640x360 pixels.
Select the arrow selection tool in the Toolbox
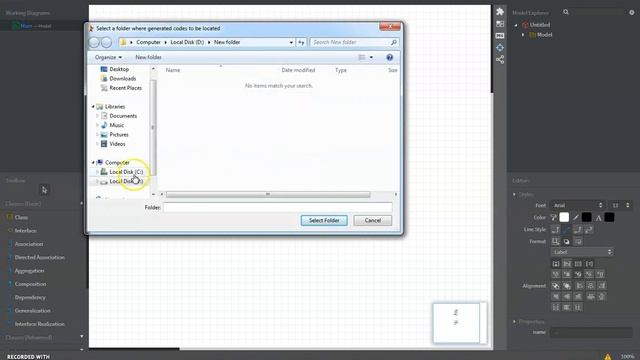(44, 190)
